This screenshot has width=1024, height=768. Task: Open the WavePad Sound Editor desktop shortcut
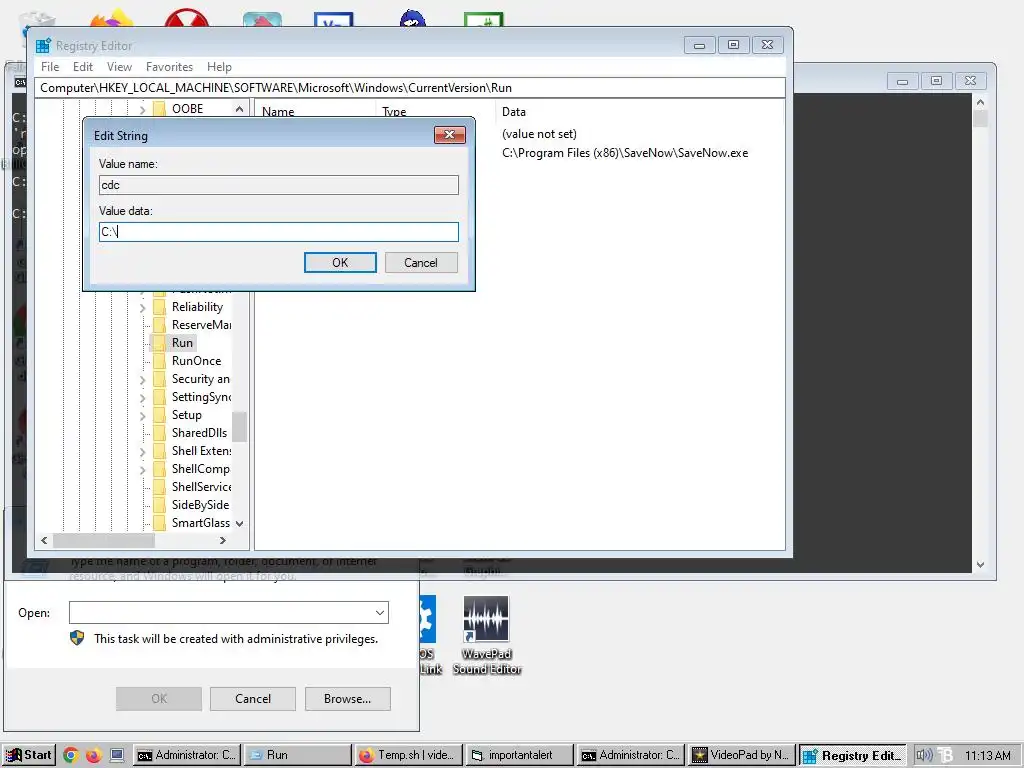[486, 635]
